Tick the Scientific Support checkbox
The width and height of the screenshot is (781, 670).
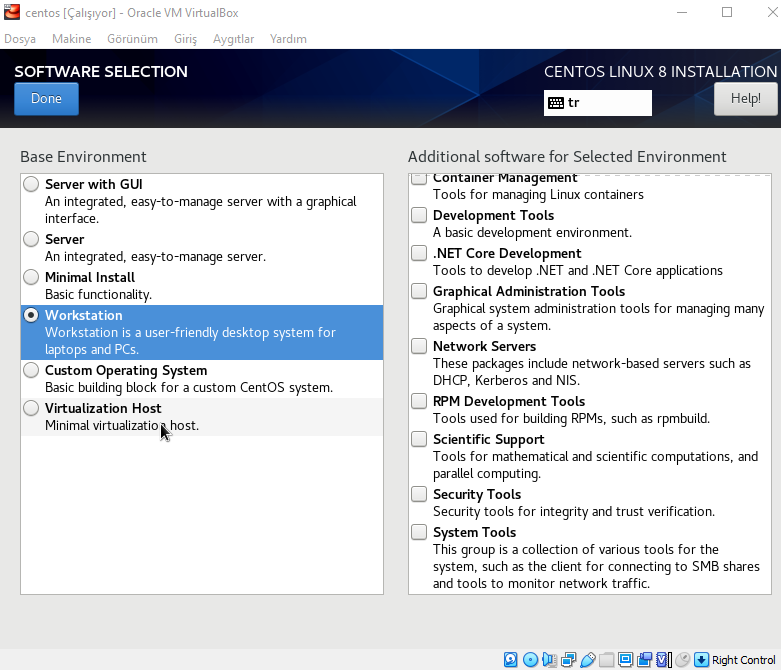point(419,439)
